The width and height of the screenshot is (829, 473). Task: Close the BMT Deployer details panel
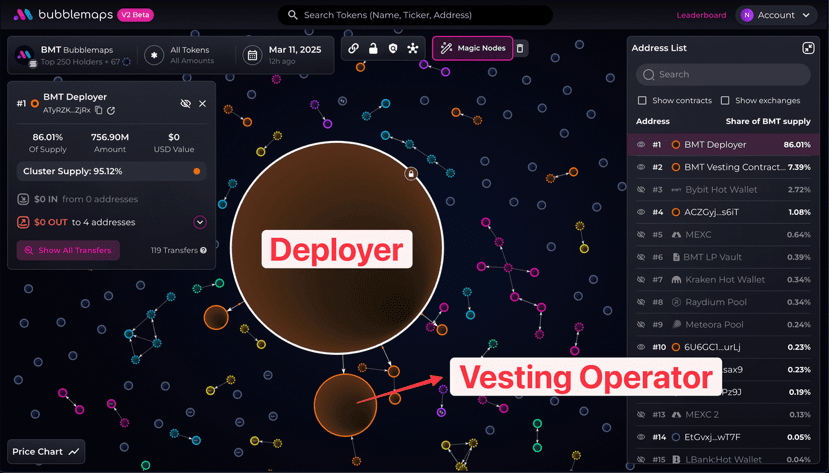[x=202, y=104]
